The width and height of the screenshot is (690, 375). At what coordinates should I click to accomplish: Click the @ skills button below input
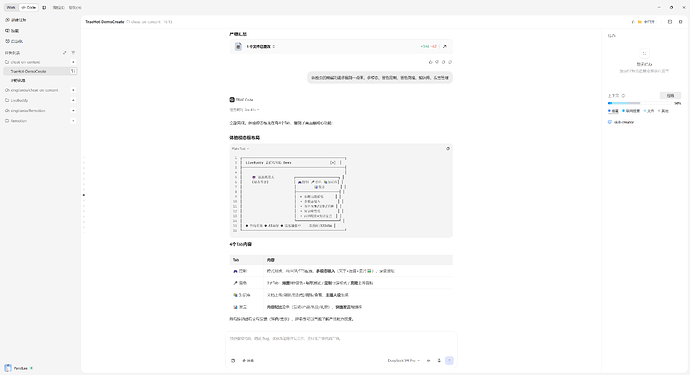point(248,360)
